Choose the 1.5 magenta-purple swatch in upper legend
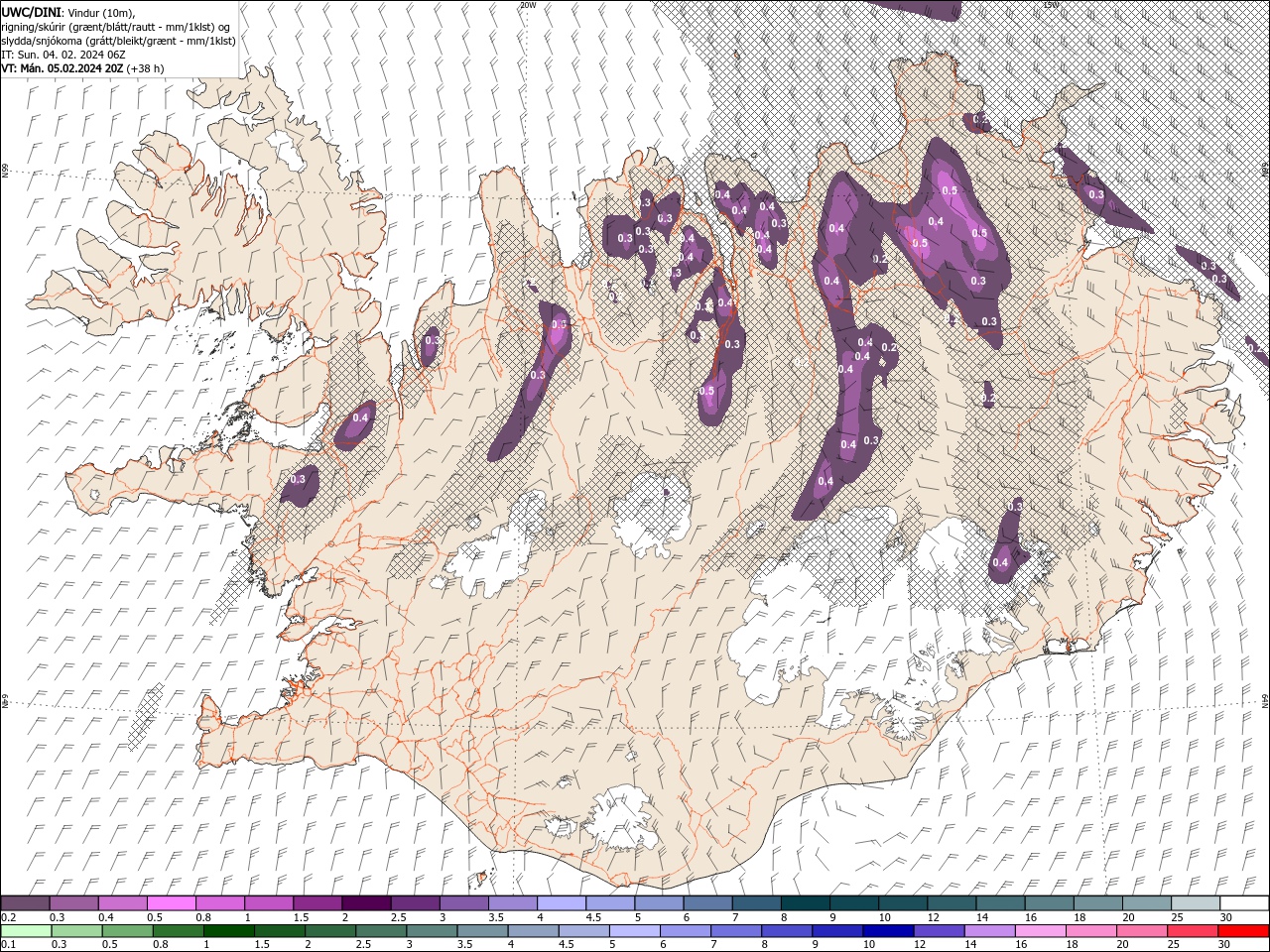Image resolution: width=1270 pixels, height=952 pixels. coord(317,903)
